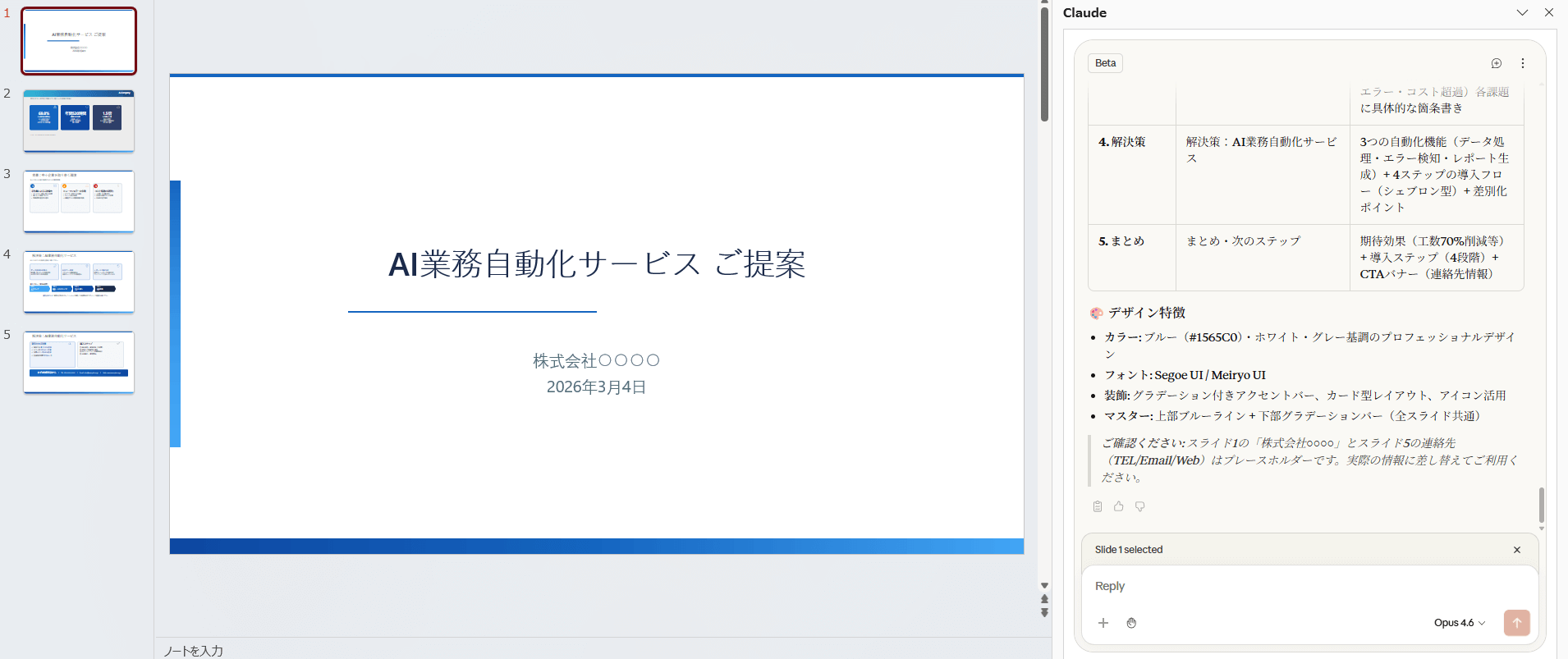
Task: Copy Claude's response to clipboard
Action: click(1098, 506)
